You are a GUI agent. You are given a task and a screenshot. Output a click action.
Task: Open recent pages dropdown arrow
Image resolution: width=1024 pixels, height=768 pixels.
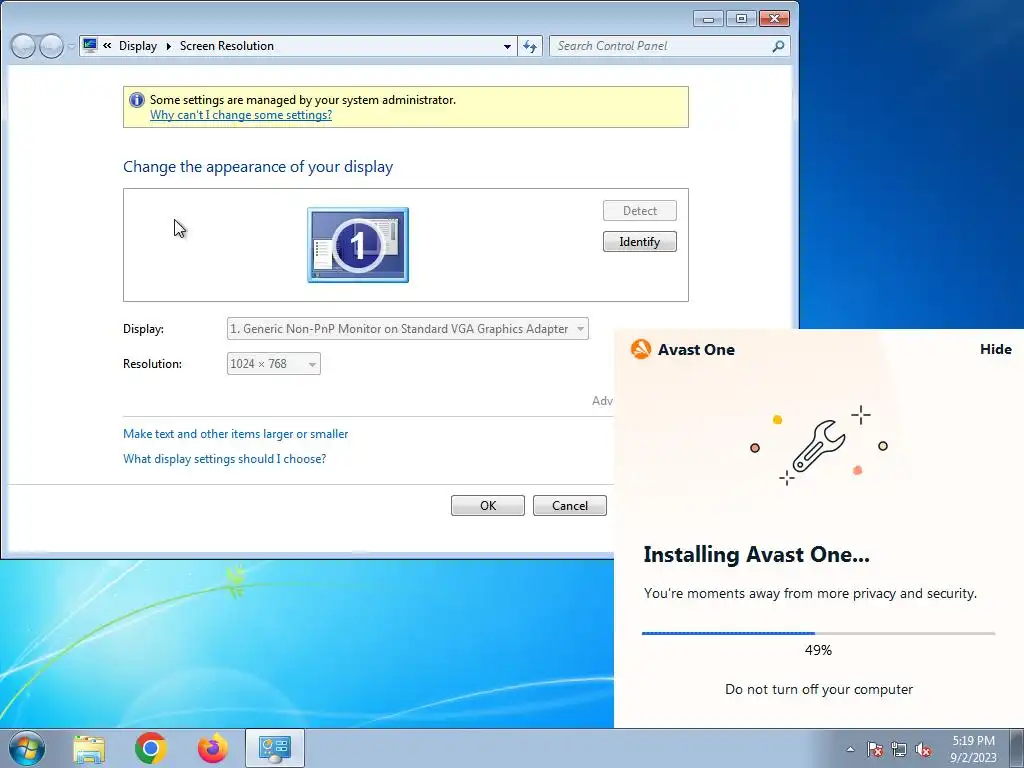(x=71, y=46)
